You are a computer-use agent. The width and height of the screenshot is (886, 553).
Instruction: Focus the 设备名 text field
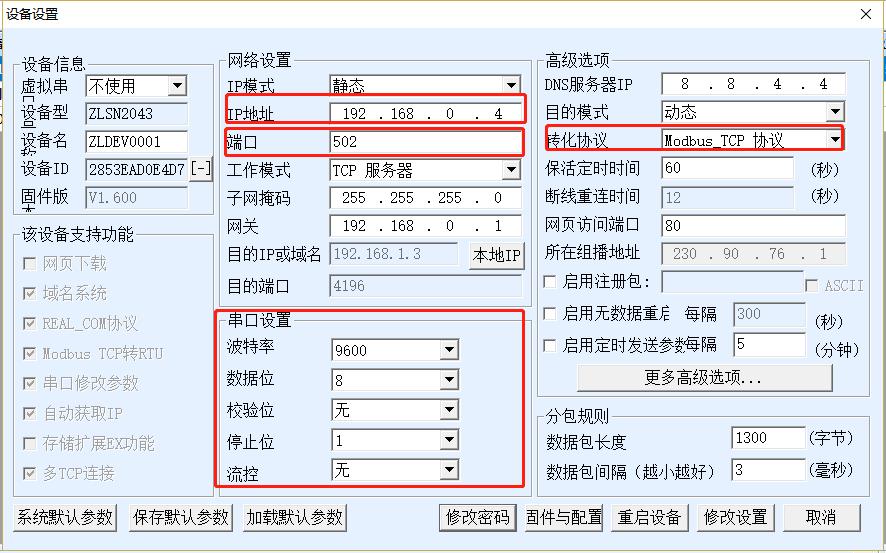click(x=137, y=141)
